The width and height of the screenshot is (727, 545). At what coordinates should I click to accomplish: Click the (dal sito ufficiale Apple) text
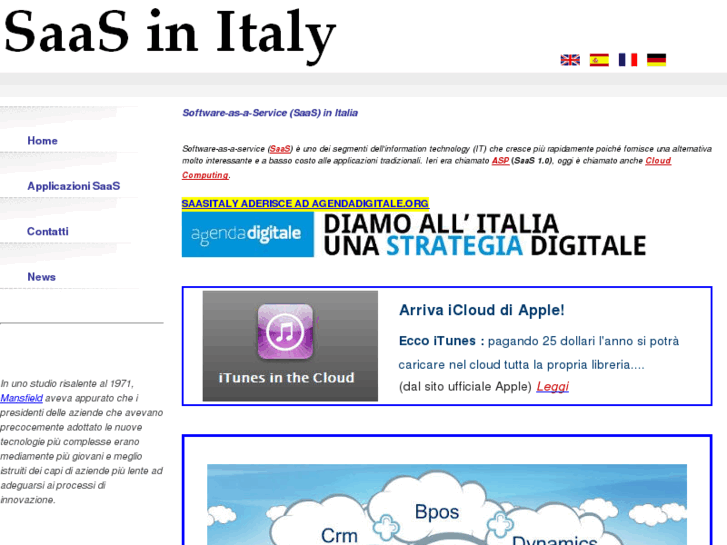point(465,387)
